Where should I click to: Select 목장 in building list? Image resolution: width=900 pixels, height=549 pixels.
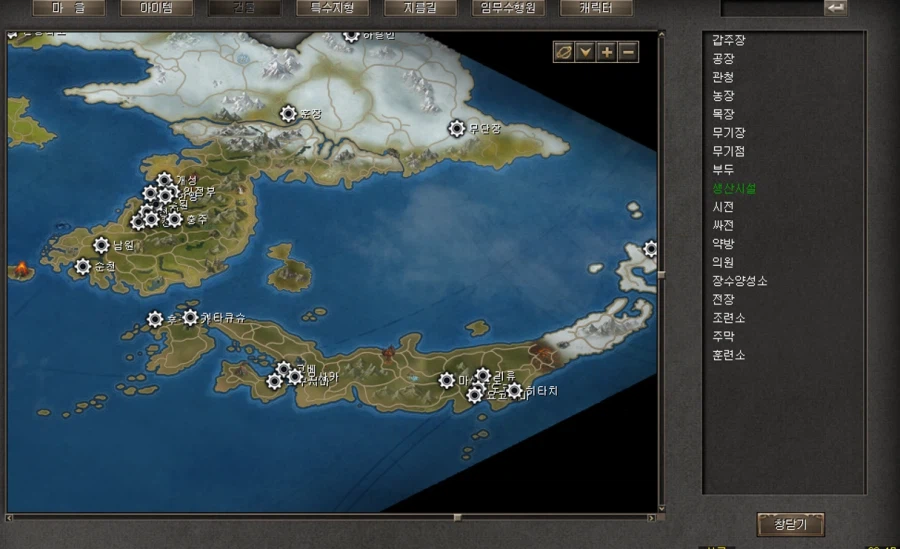coord(723,114)
